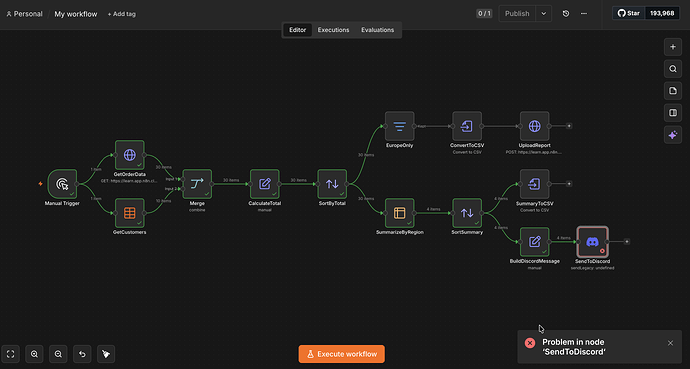Open the SortByTotal node
The width and height of the screenshot is (690, 369).
pyautogui.click(x=332, y=184)
